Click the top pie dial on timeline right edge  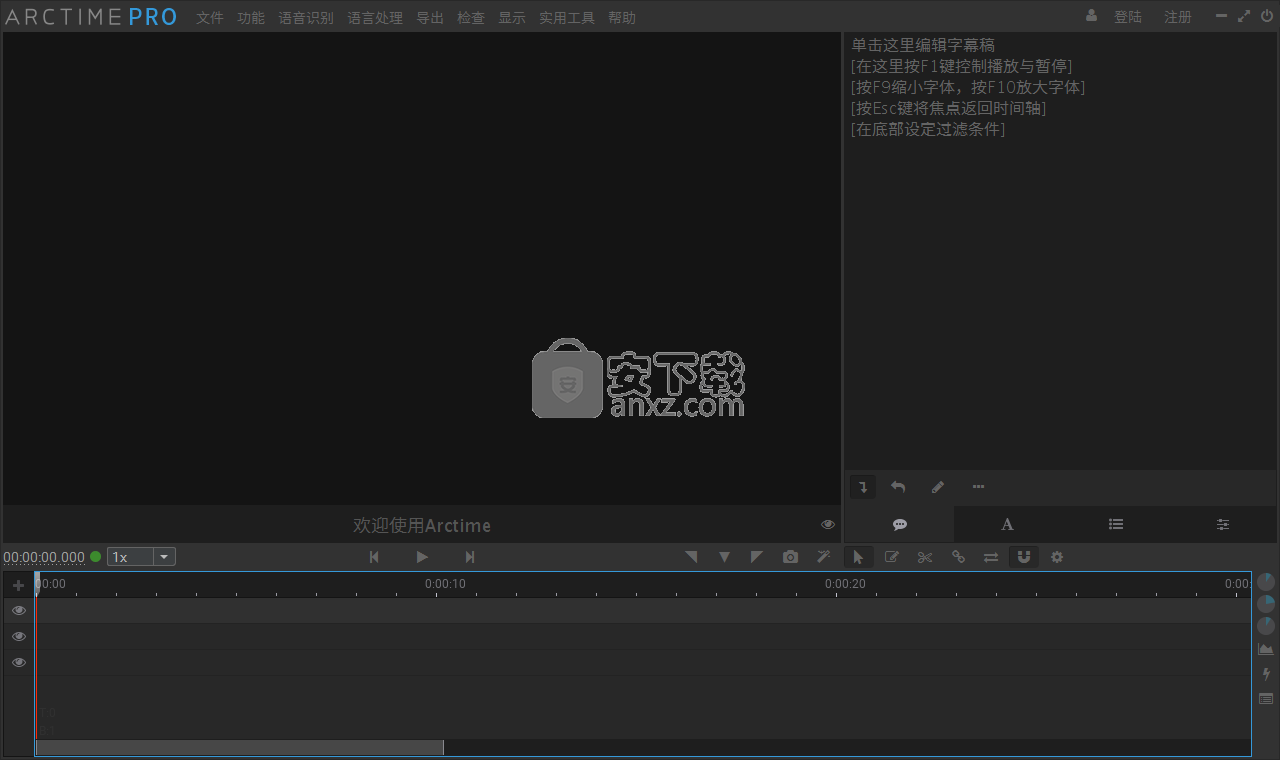pos(1266,581)
